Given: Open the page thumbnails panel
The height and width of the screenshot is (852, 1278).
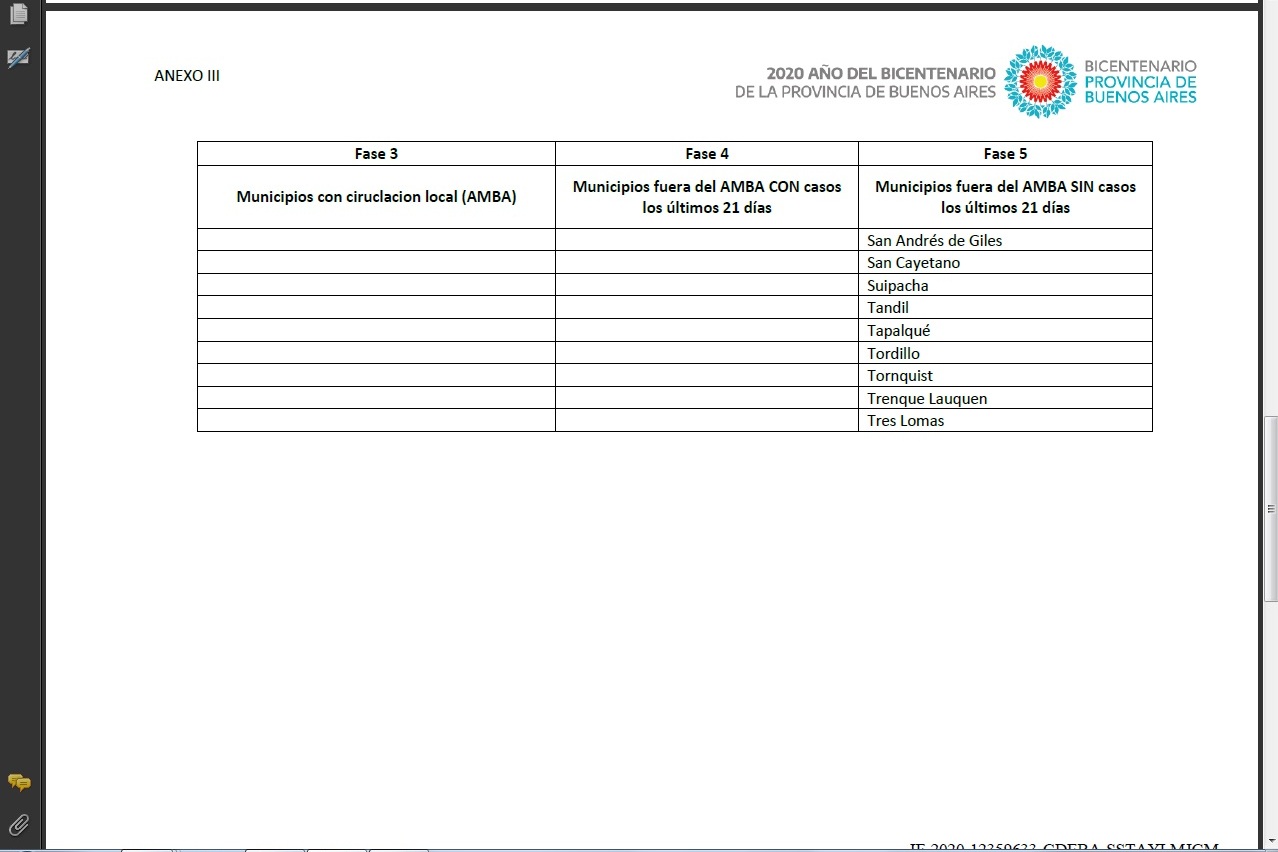Looking at the screenshot, I should (18, 14).
